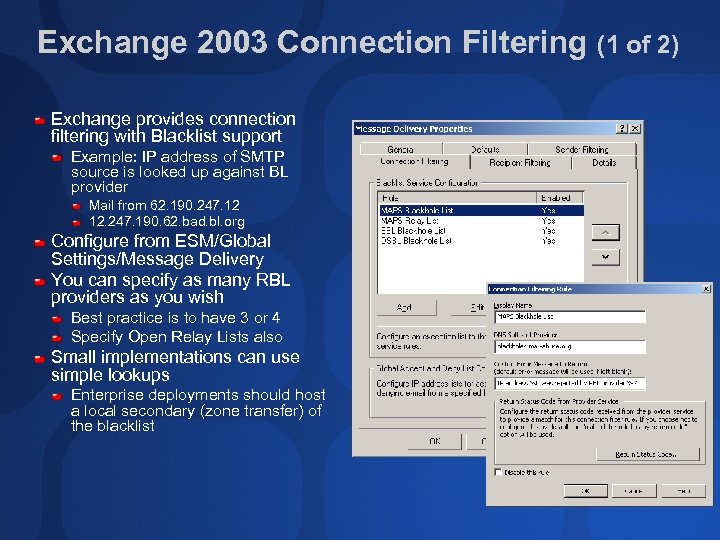720x540 pixels.
Task: Click the Enabled value Yes for DSBL Blackhole List
Action: (548, 241)
